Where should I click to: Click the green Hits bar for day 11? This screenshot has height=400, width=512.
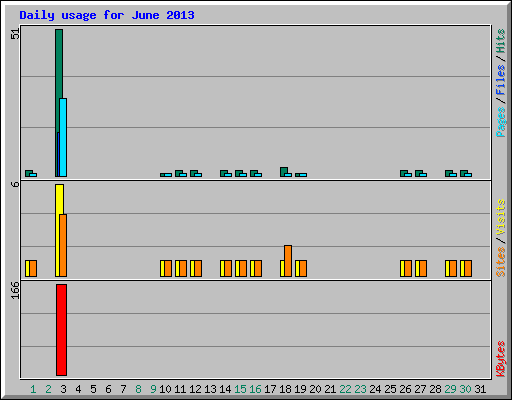click(x=179, y=173)
